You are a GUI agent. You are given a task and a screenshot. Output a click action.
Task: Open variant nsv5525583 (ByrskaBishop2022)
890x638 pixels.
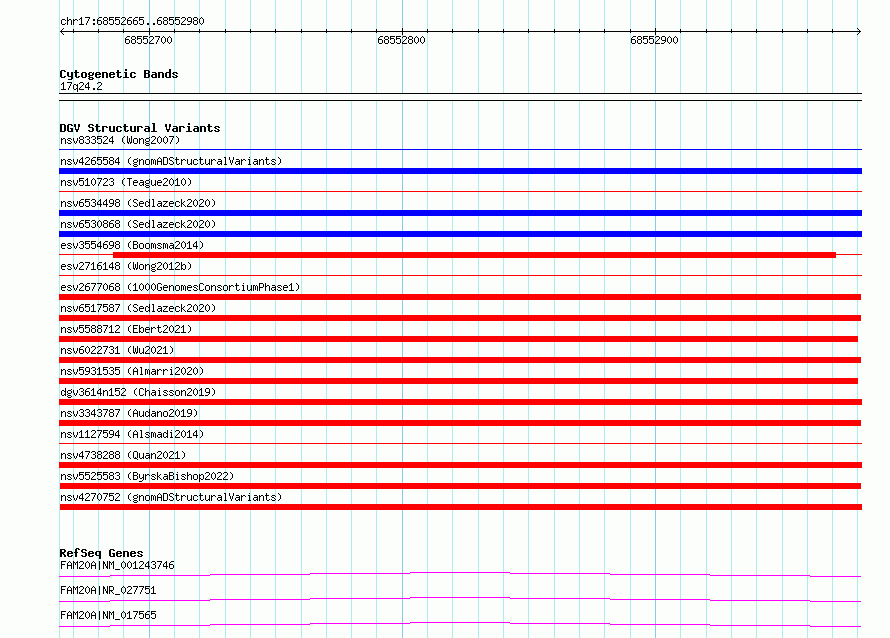click(x=147, y=476)
